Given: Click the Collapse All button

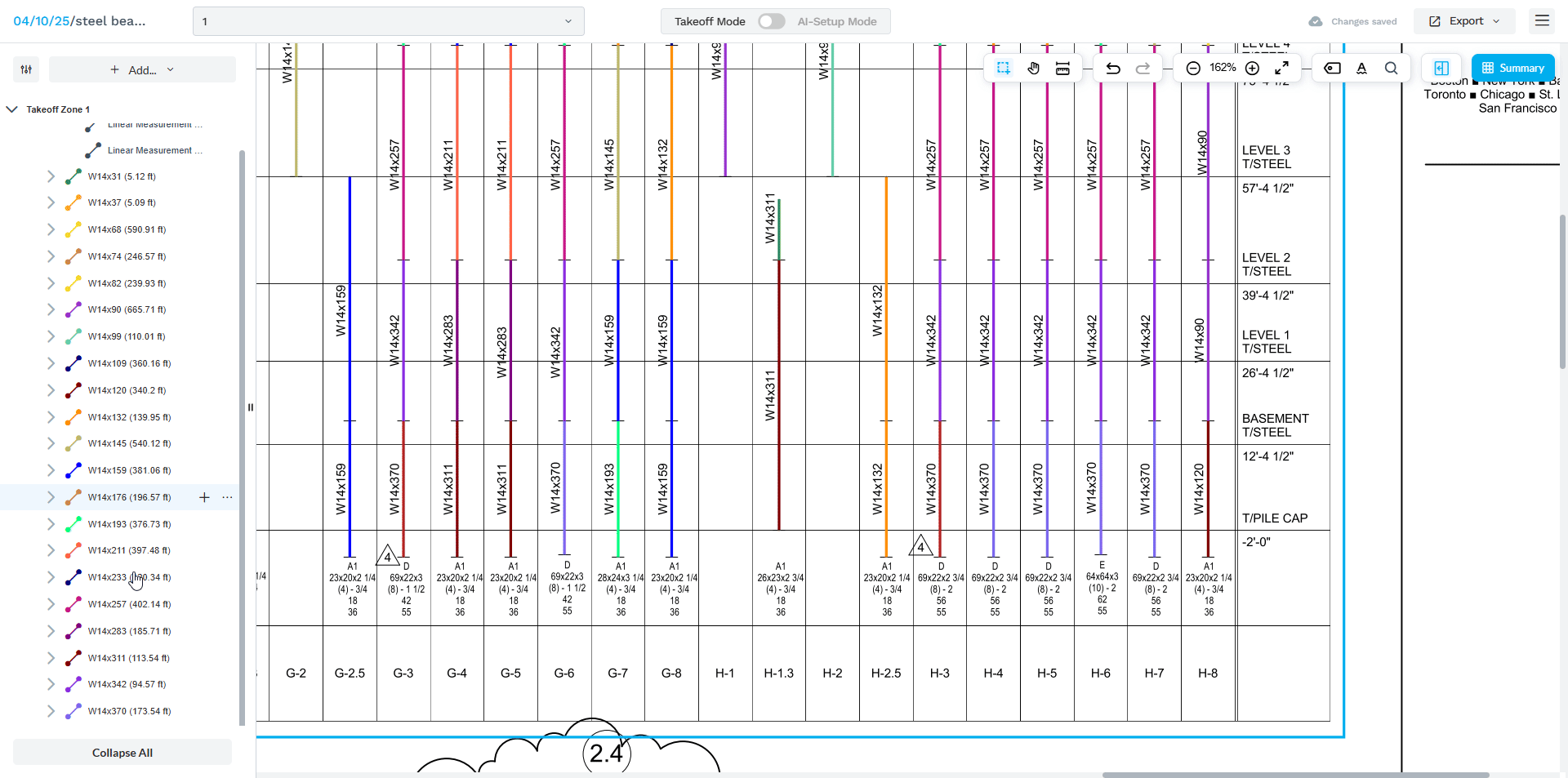Looking at the screenshot, I should [x=122, y=753].
